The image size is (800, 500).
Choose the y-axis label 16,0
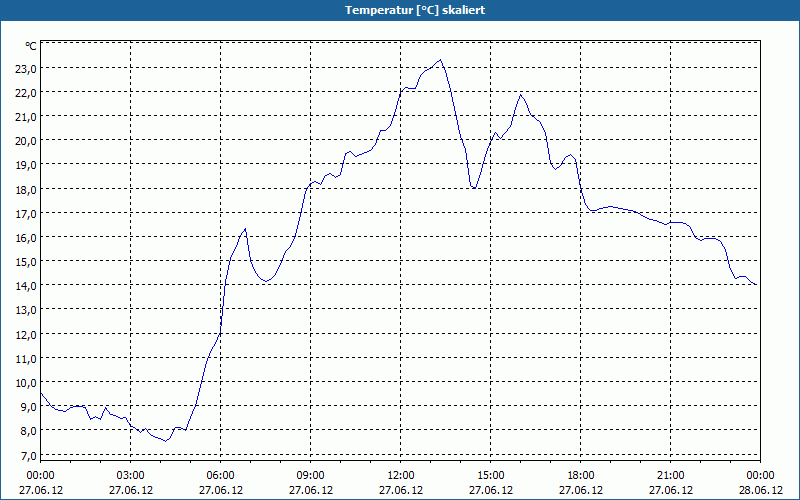[x=26, y=237]
